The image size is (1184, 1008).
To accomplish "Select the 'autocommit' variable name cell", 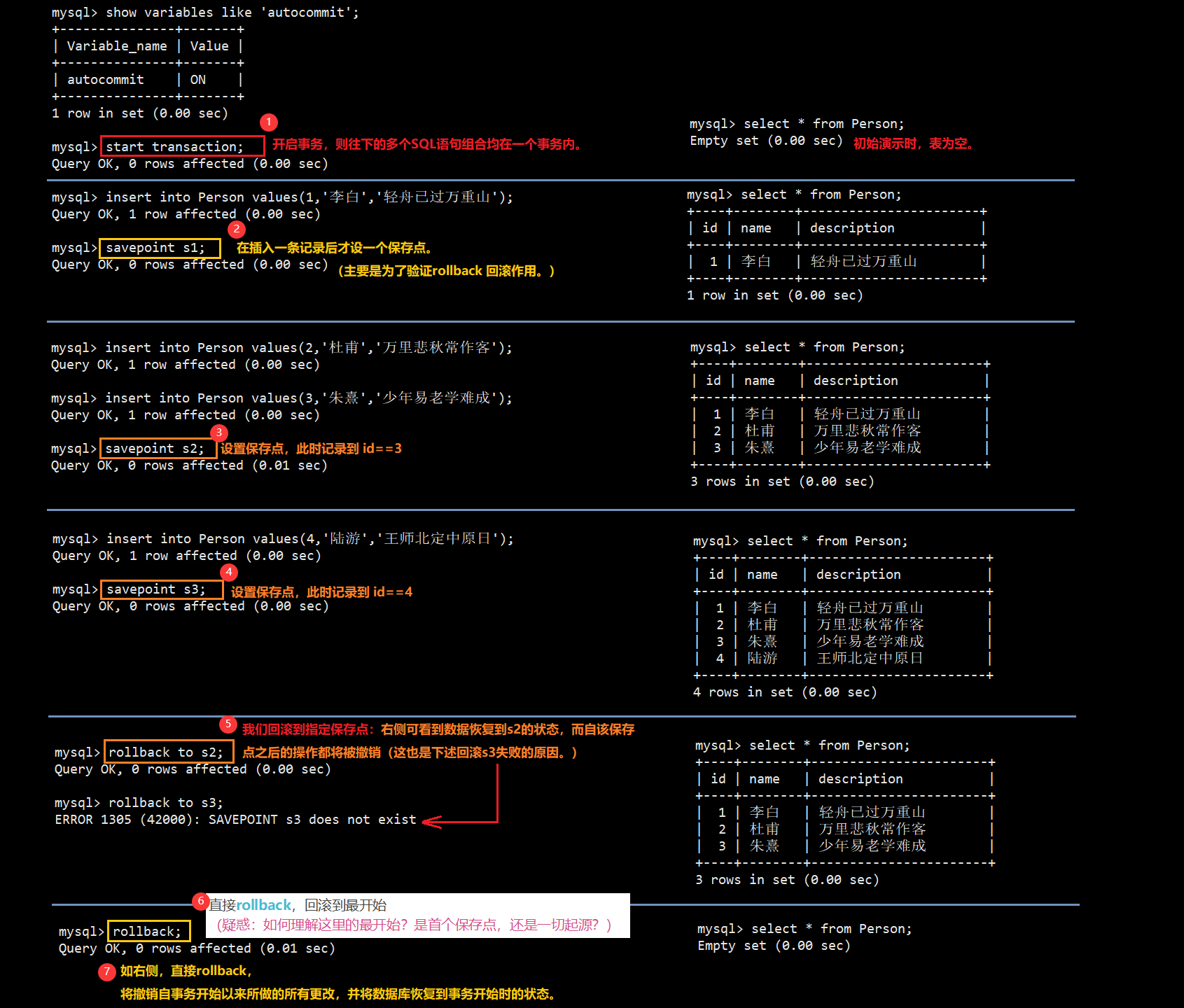I will [x=106, y=79].
